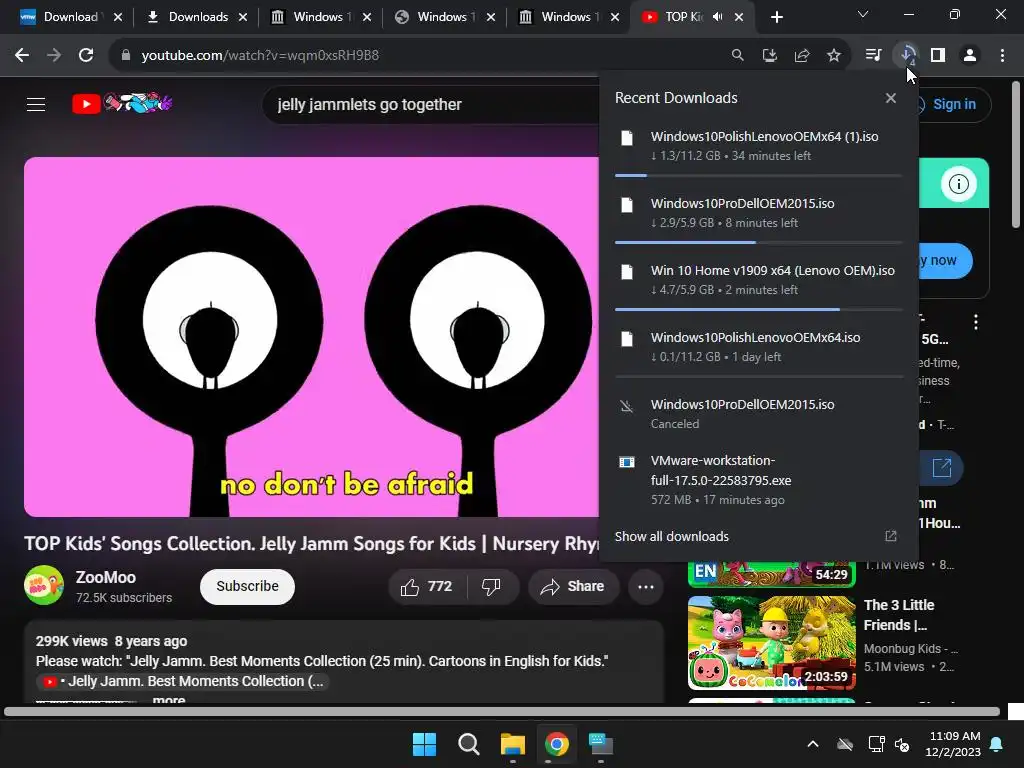
Task: Toggle the Chrome downloads toolbar icon
Action: [x=906, y=56]
